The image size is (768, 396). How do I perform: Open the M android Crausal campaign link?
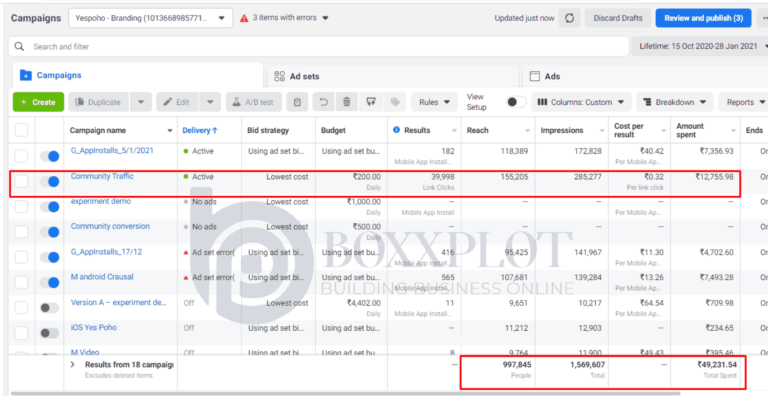point(102,277)
